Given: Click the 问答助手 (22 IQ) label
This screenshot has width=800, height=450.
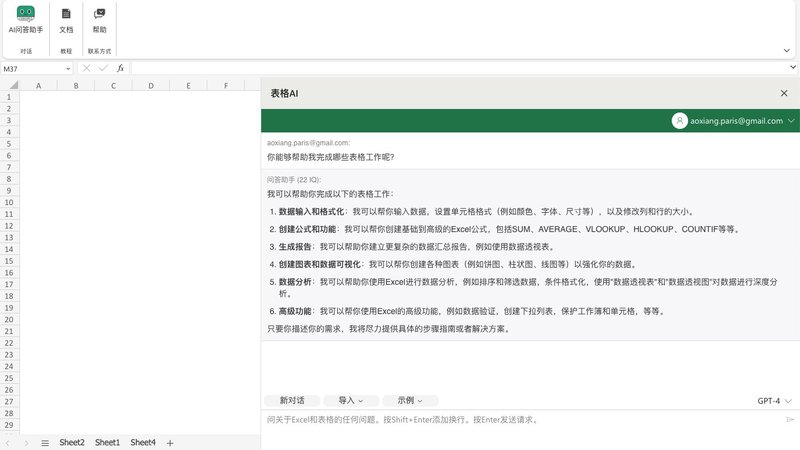Looking at the screenshot, I should tap(294, 180).
